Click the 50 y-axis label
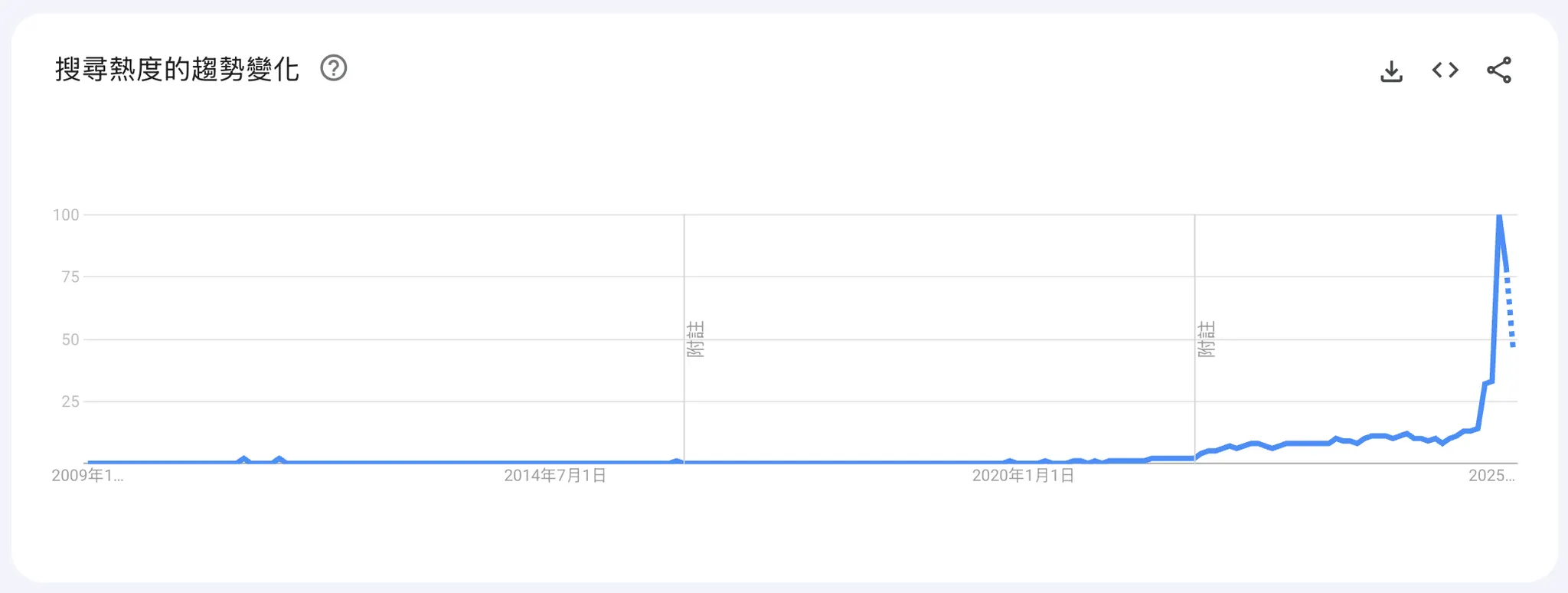Viewport: 1568px width, 593px height. (70, 339)
